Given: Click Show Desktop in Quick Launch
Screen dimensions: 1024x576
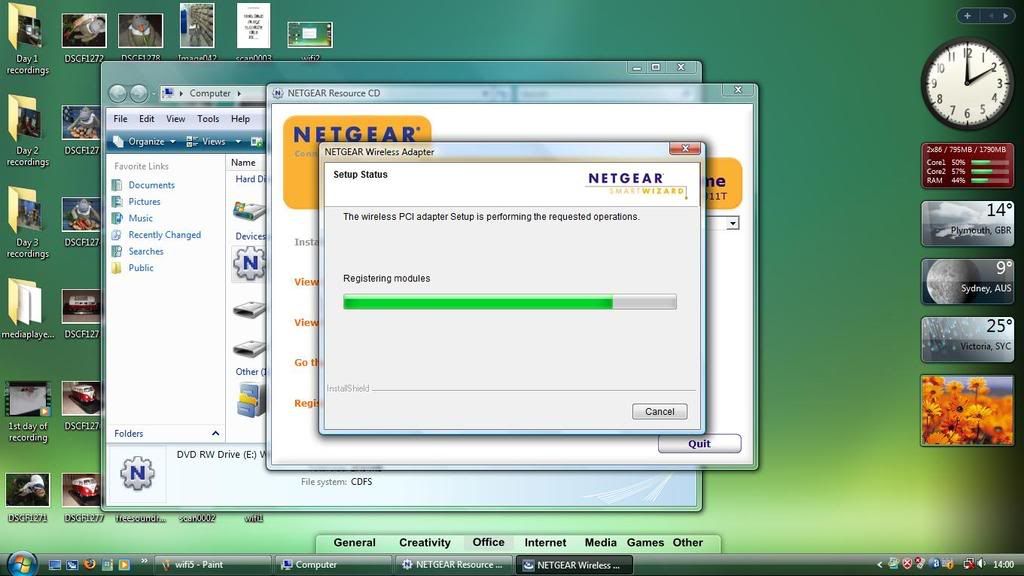Looking at the screenshot, I should click(55, 564).
